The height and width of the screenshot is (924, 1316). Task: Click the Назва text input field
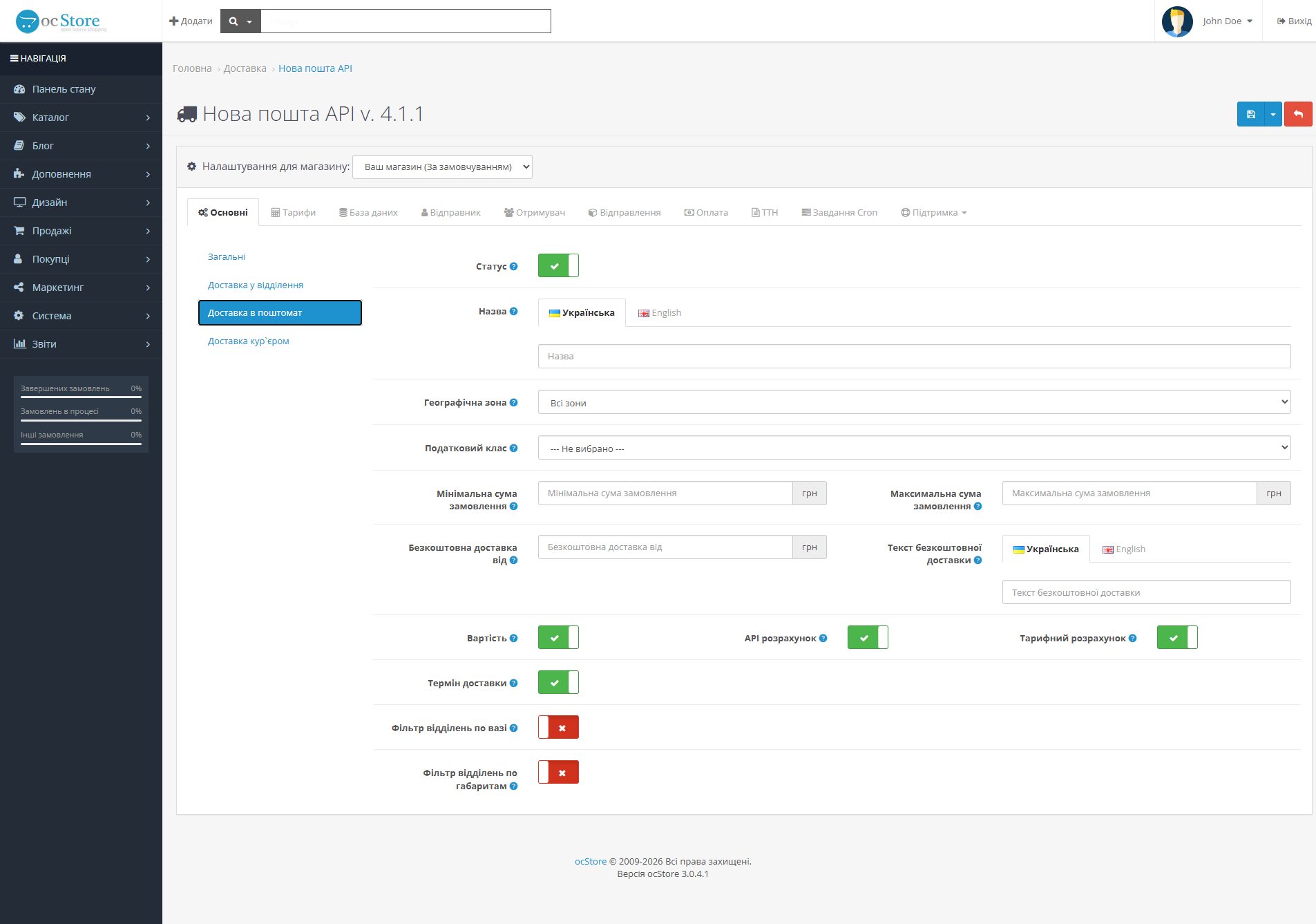pyautogui.click(x=914, y=356)
